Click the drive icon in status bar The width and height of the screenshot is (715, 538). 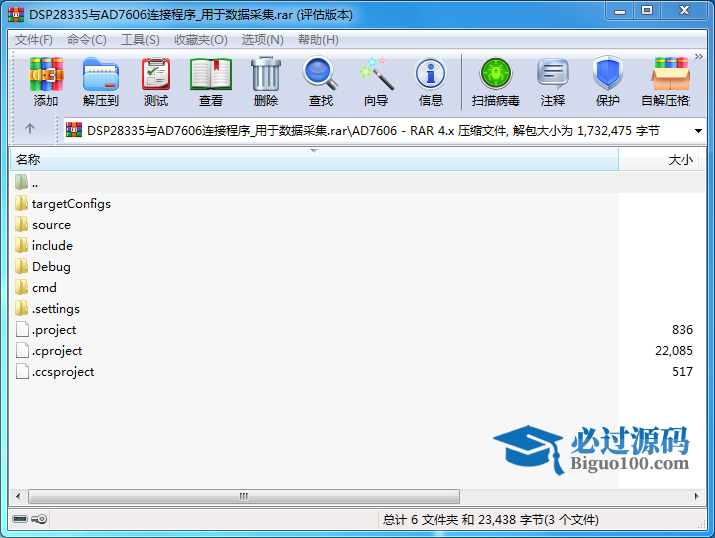coord(20,519)
